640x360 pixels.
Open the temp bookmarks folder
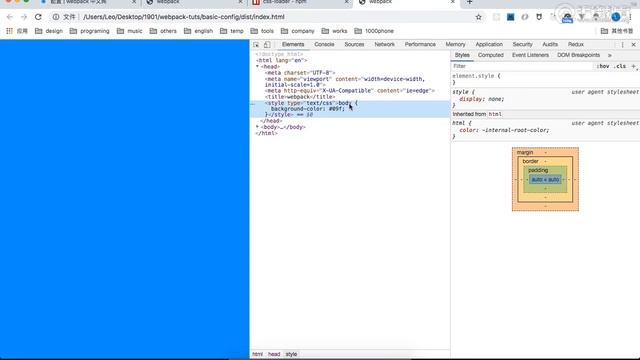[231, 31]
